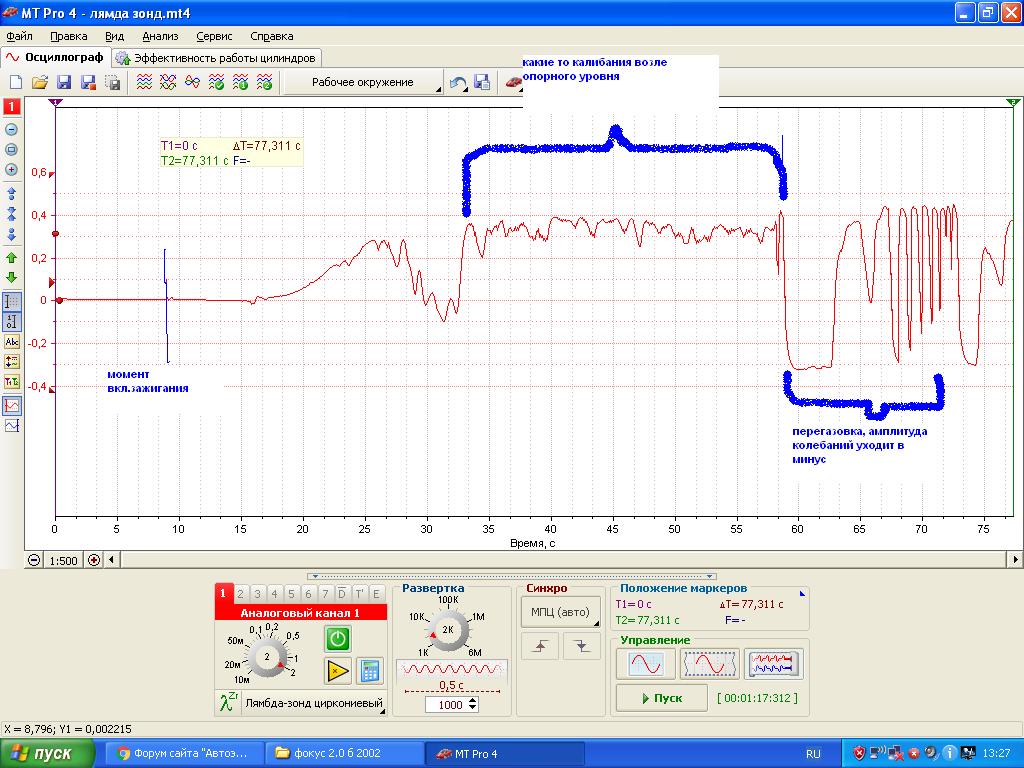
Task: Create a new file with the blank page icon
Action: click(x=16, y=82)
